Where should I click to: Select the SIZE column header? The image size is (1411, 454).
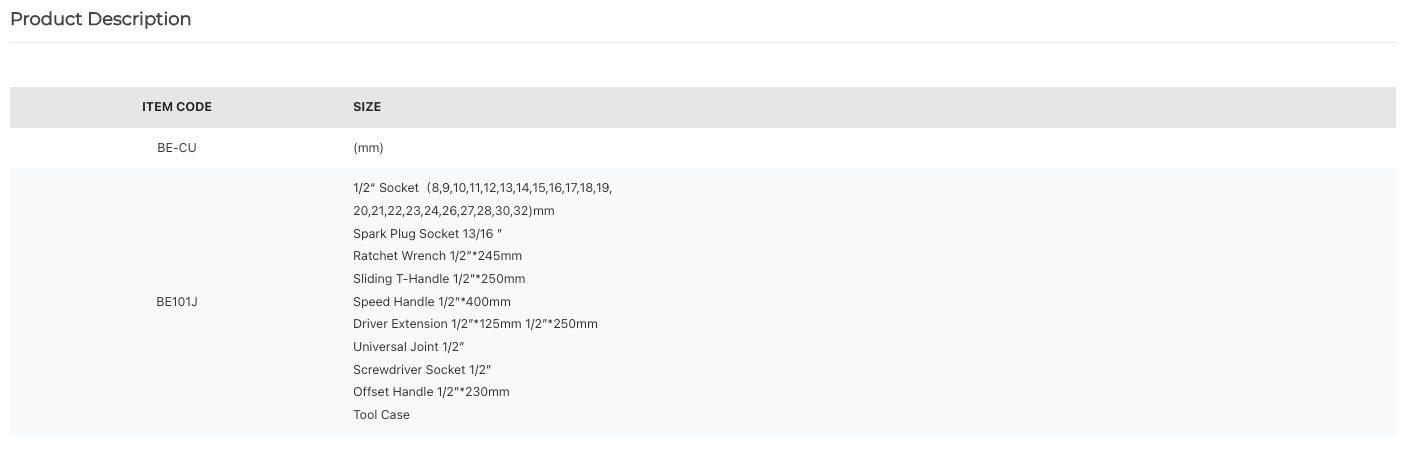pyautogui.click(x=367, y=107)
